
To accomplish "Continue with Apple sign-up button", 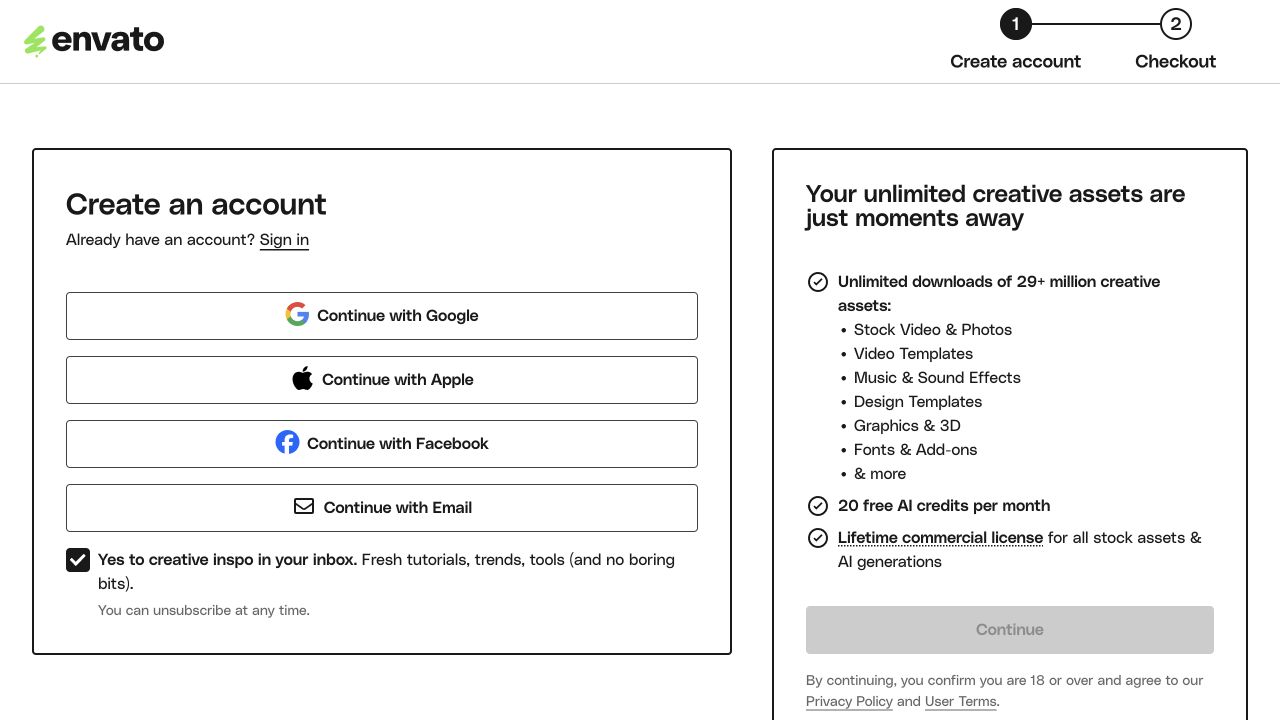I will tap(382, 380).
